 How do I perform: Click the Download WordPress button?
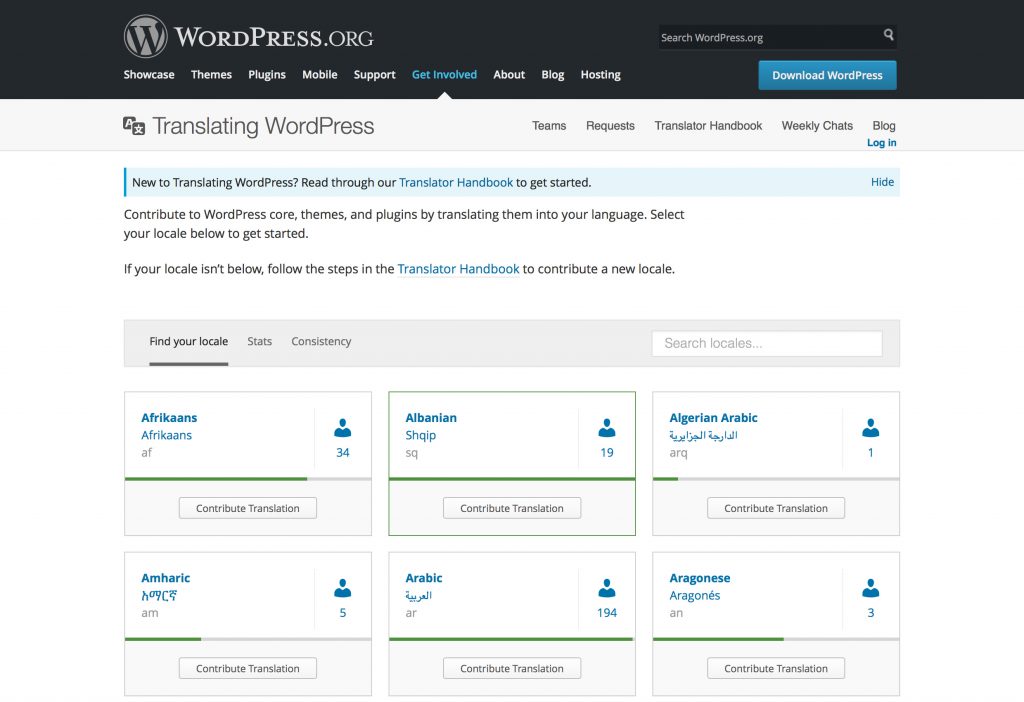coord(827,75)
